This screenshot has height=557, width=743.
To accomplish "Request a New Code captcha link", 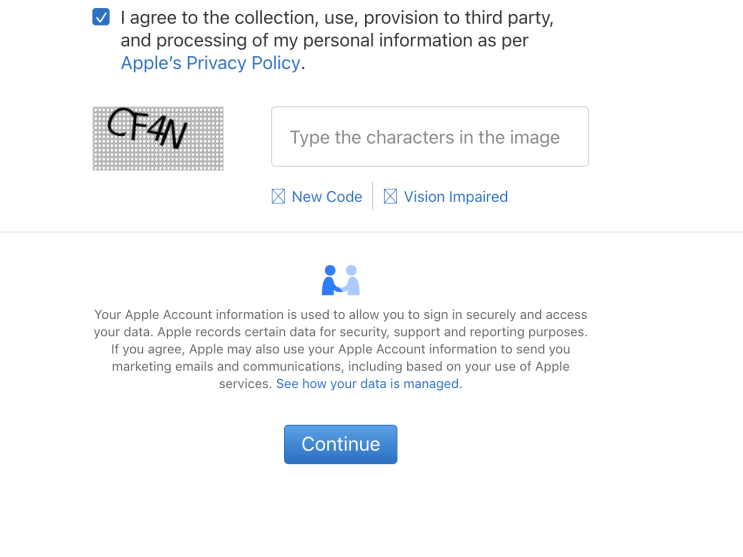I will (327, 197).
